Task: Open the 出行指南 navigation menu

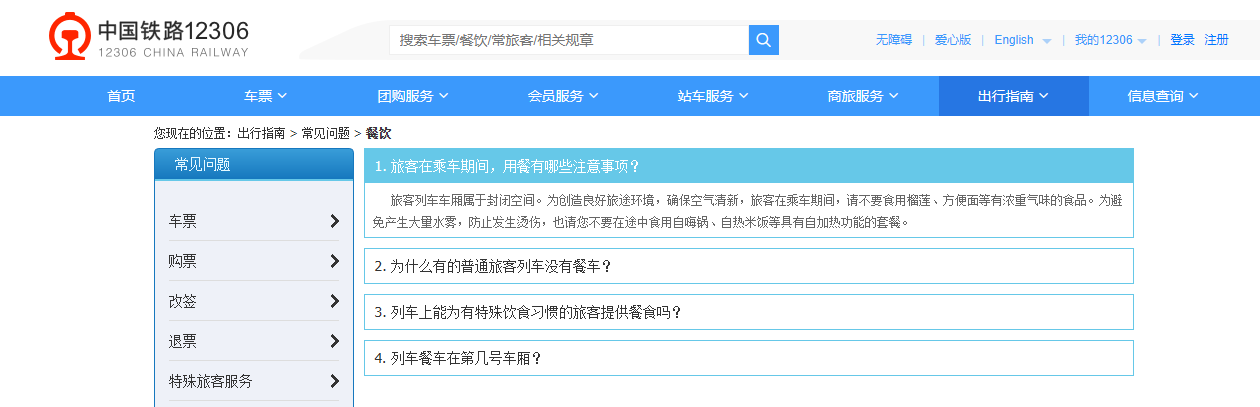Action: (x=1013, y=96)
